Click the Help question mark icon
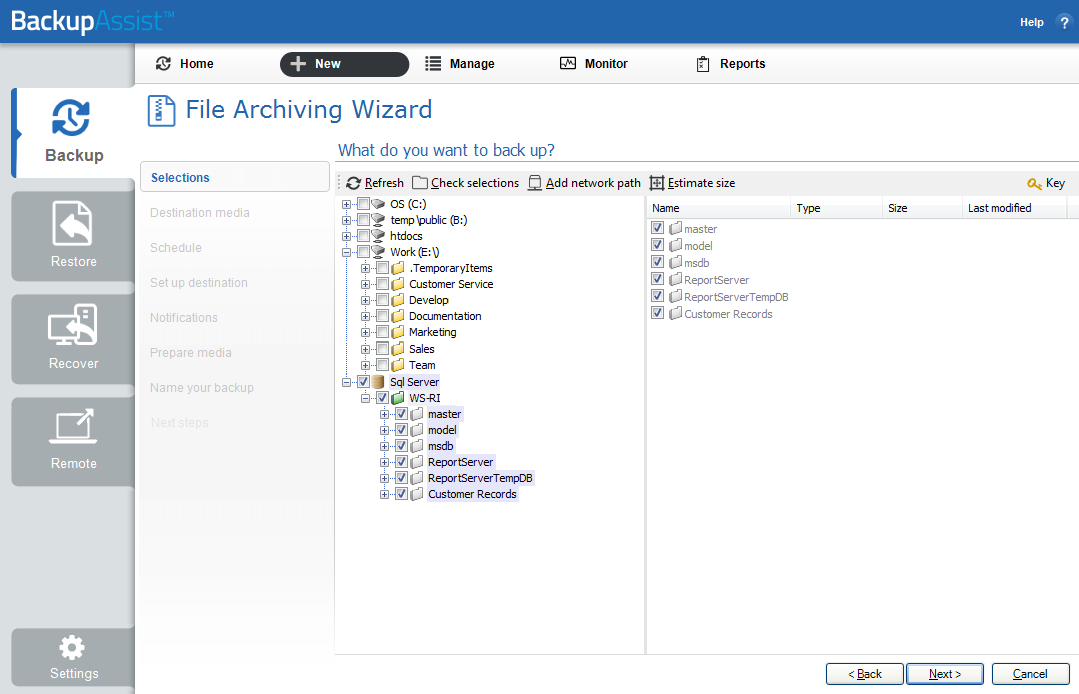 coord(1065,22)
